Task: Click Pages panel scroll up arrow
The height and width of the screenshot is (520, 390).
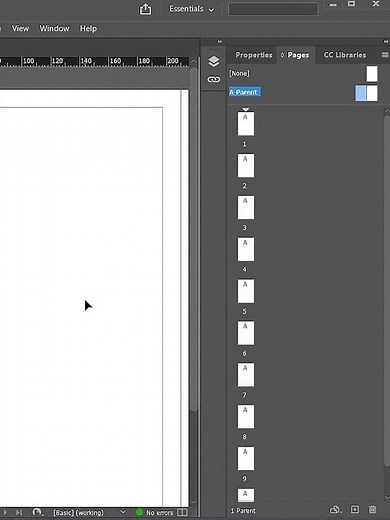Action: pyautogui.click(x=387, y=112)
